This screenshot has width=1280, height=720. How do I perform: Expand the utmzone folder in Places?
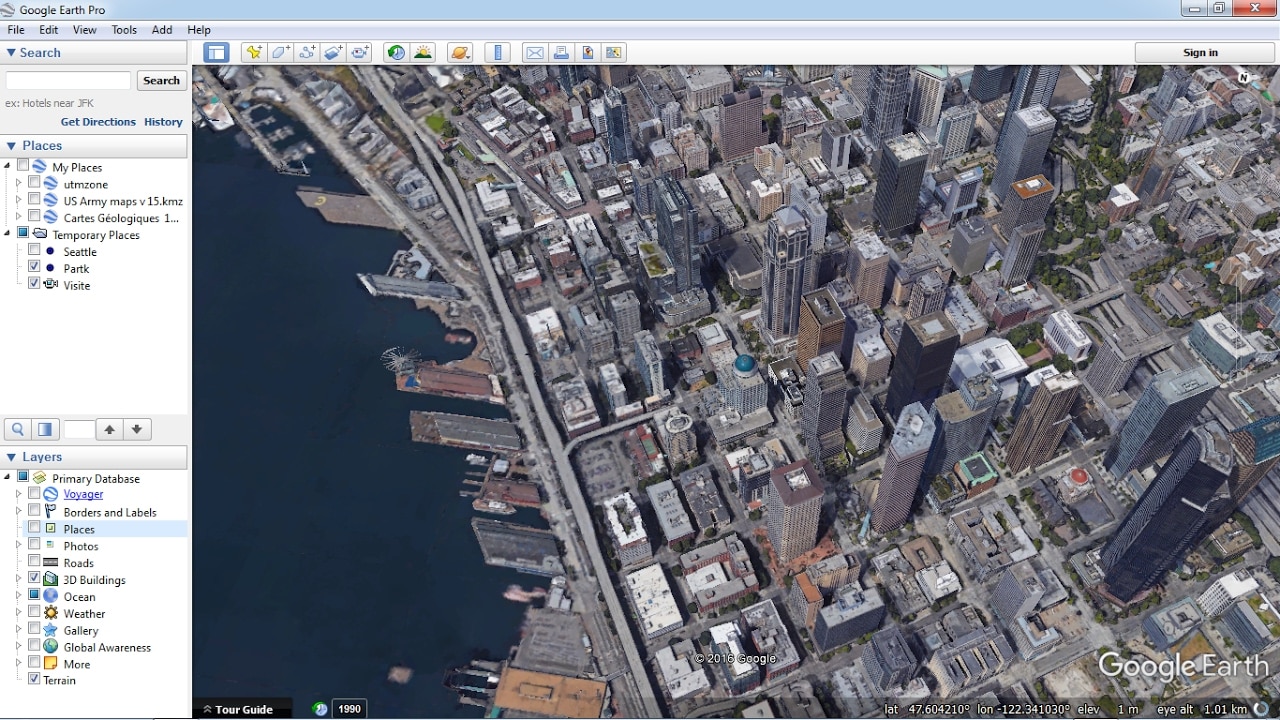point(18,184)
